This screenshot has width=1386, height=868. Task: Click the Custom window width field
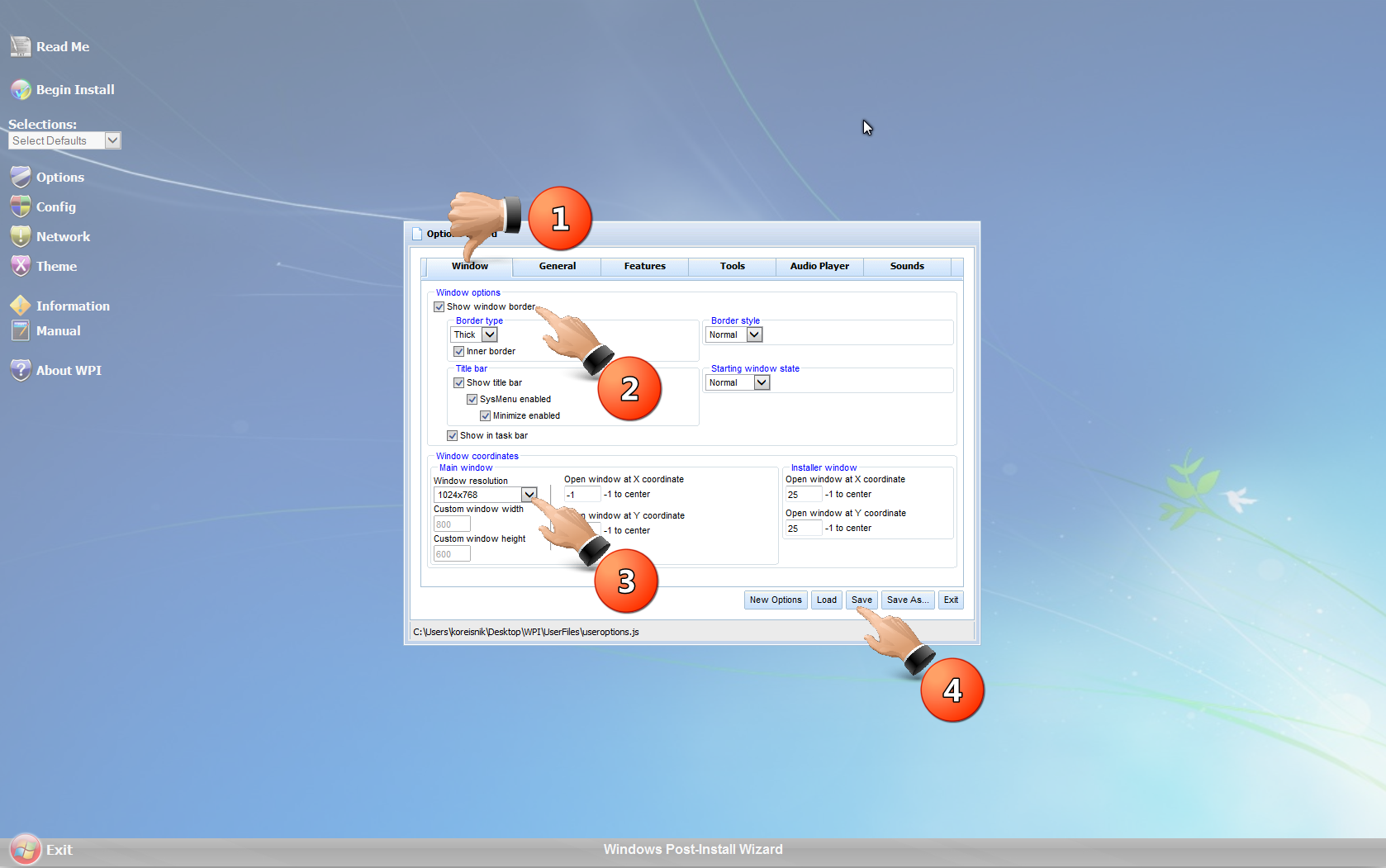point(452,524)
